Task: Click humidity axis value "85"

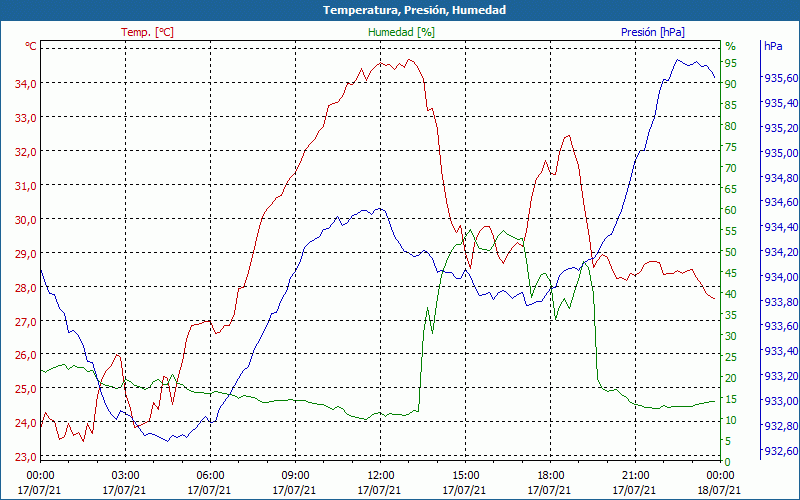Action: click(731, 105)
